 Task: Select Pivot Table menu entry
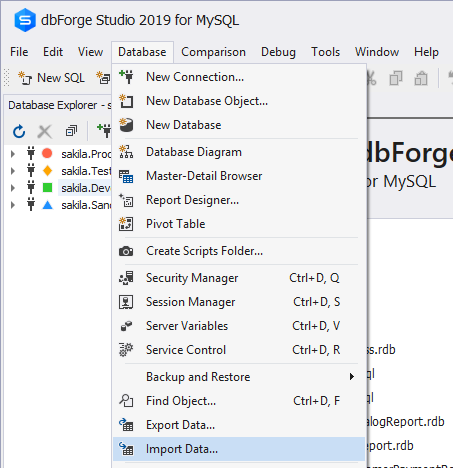[x=239, y=224]
